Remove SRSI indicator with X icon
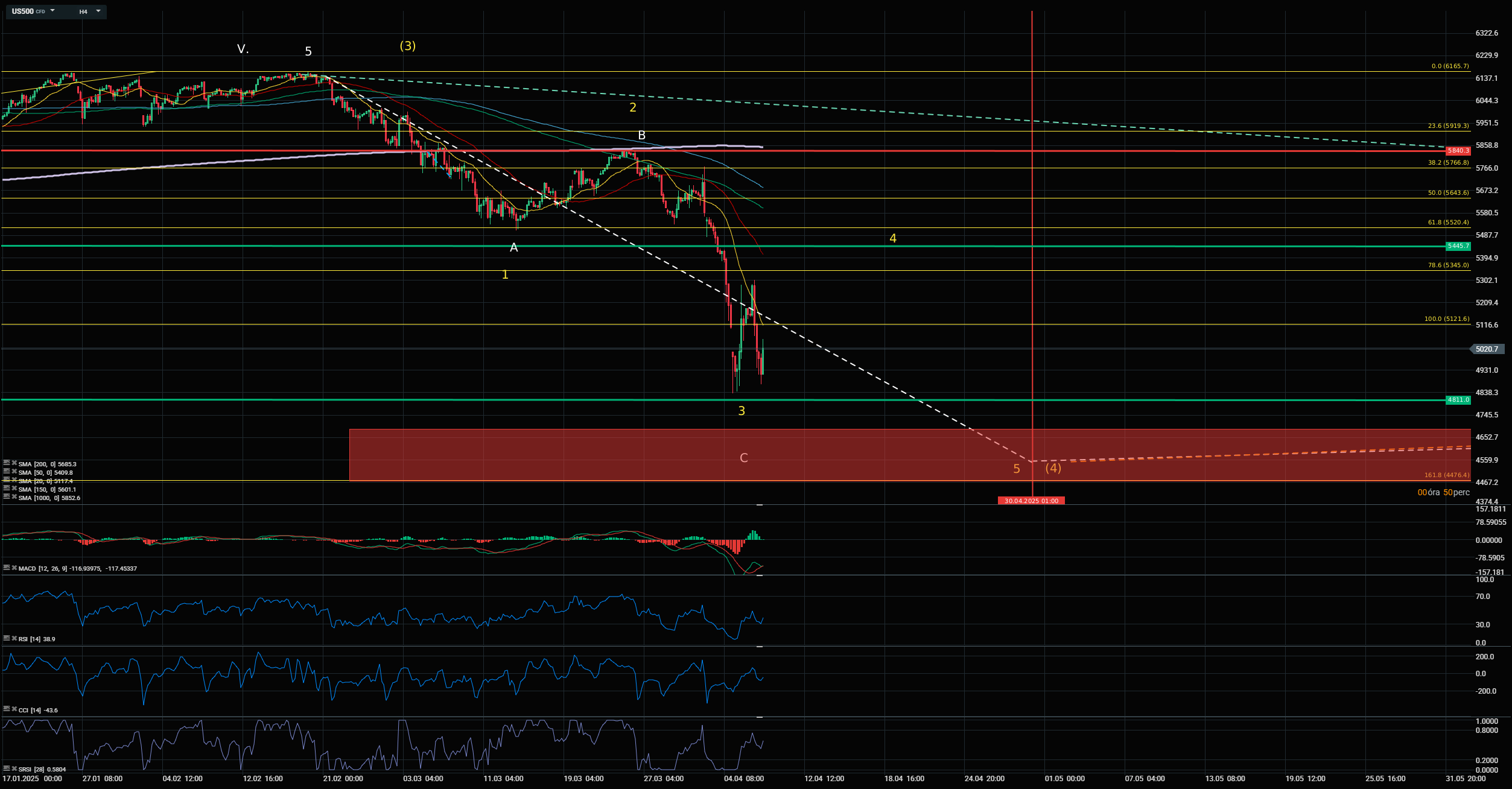 [14, 768]
